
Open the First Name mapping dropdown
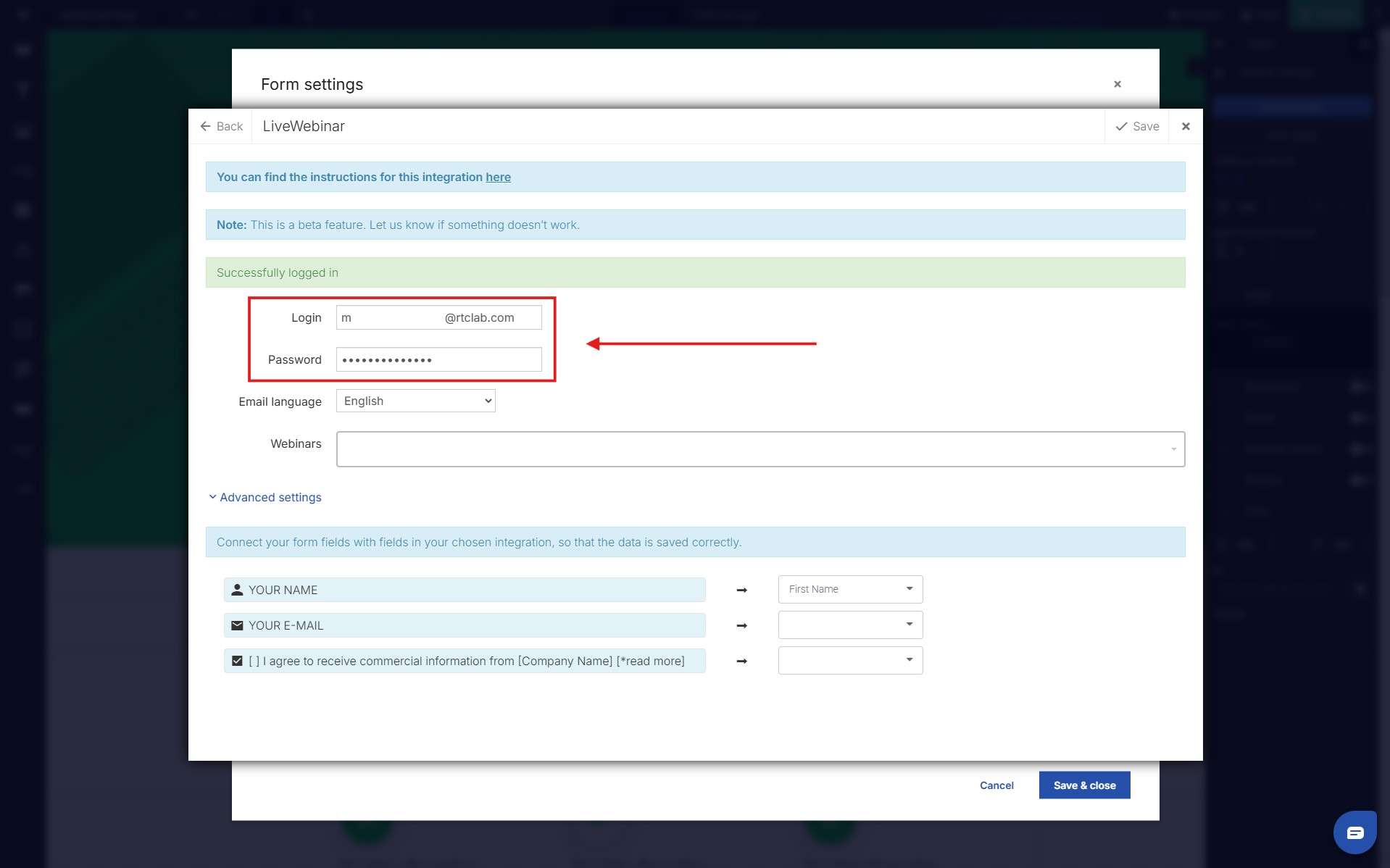pos(849,589)
